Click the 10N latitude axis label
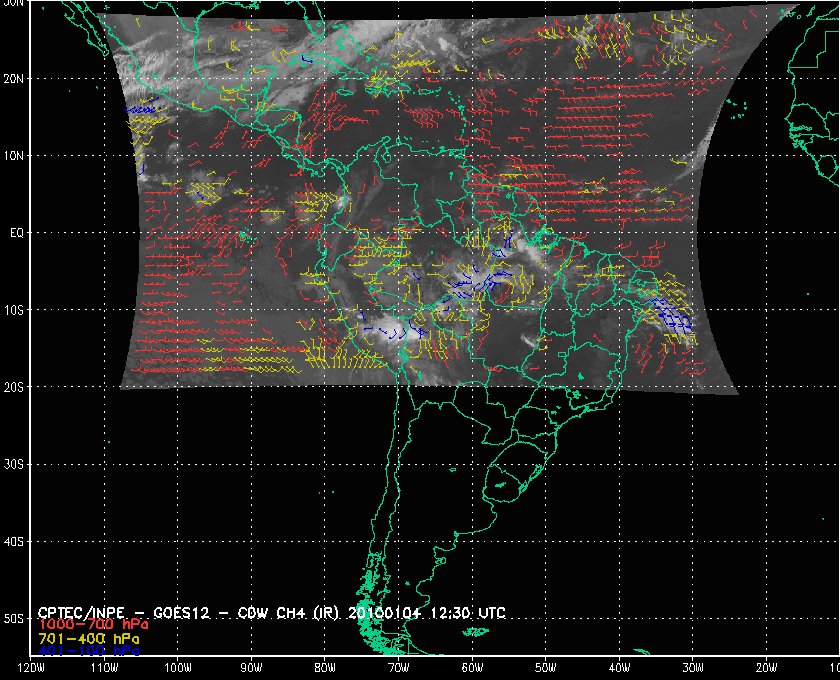The width and height of the screenshot is (840, 680). pyautogui.click(x=14, y=155)
